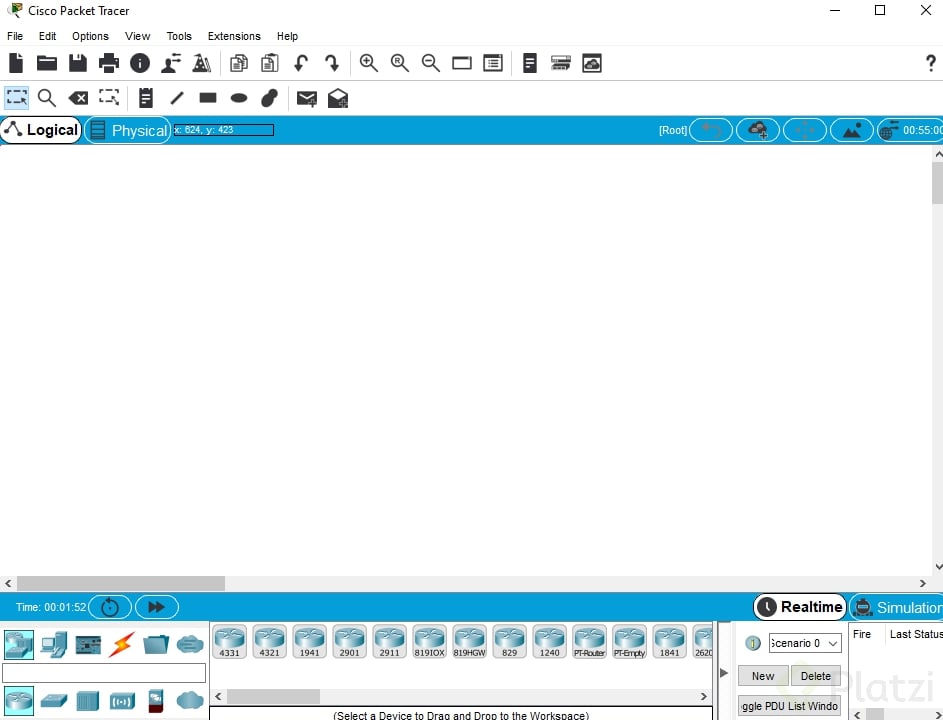
Task: Switch to Simulation mode
Action: click(x=897, y=608)
